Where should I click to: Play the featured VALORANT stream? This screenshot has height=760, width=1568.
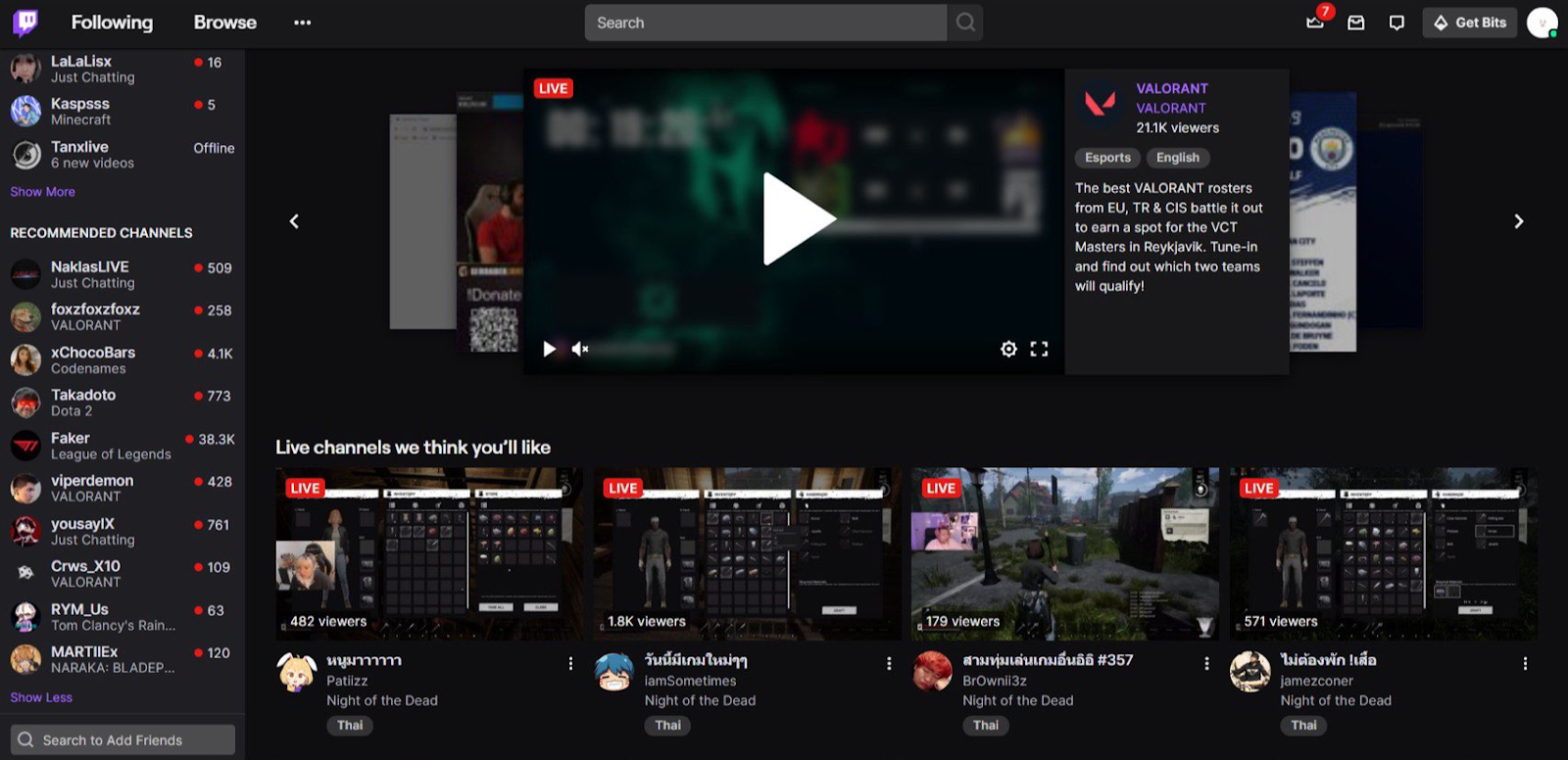(799, 219)
